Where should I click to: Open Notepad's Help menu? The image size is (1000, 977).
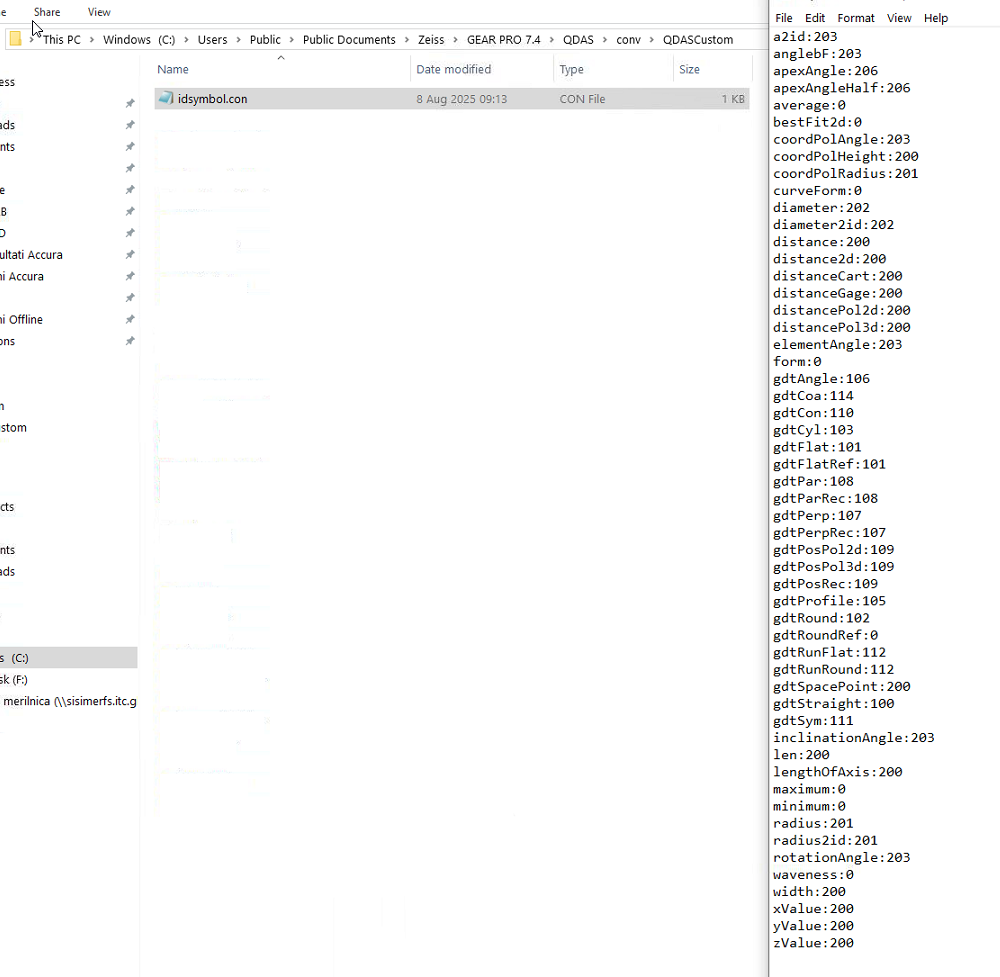936,18
